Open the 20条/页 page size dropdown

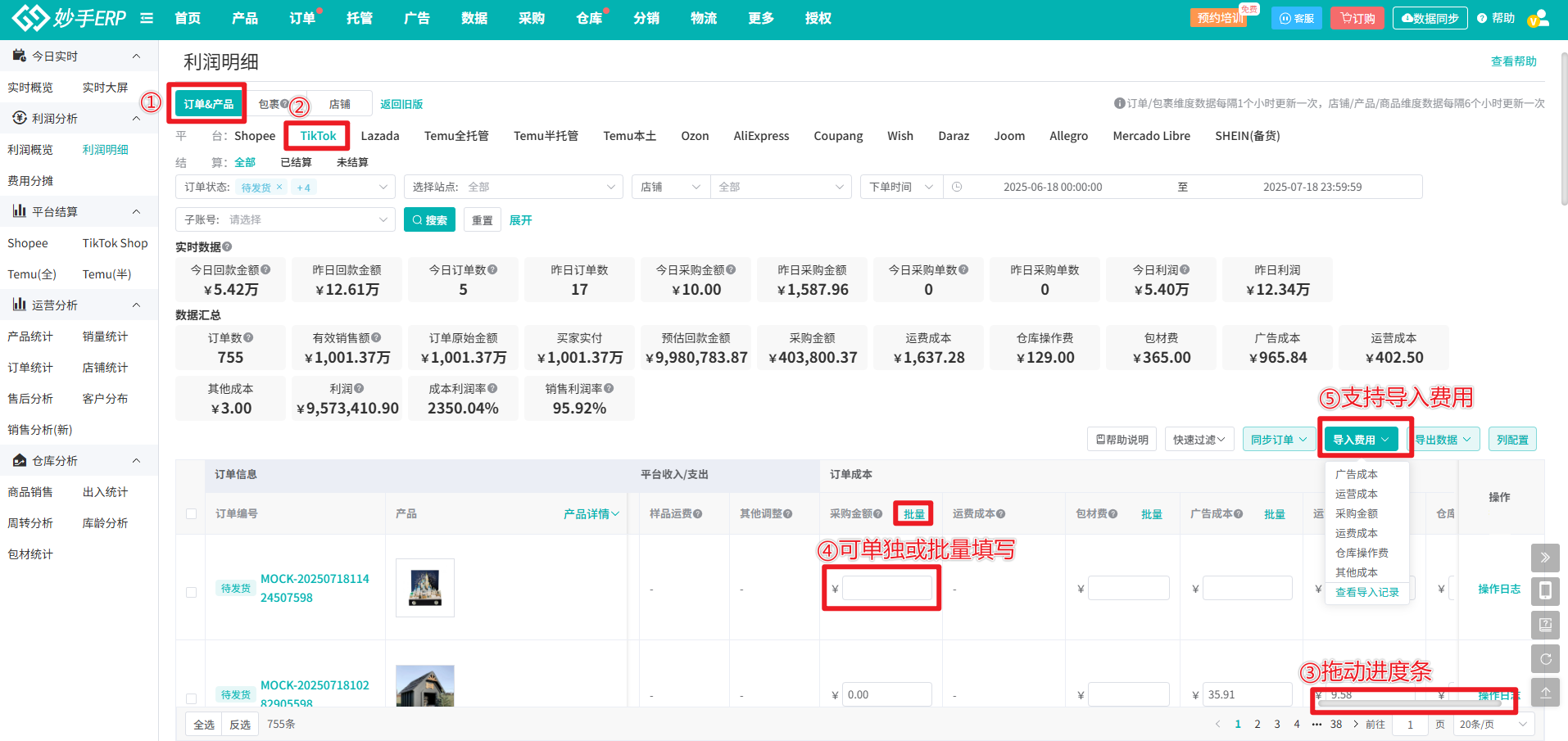(x=1494, y=725)
